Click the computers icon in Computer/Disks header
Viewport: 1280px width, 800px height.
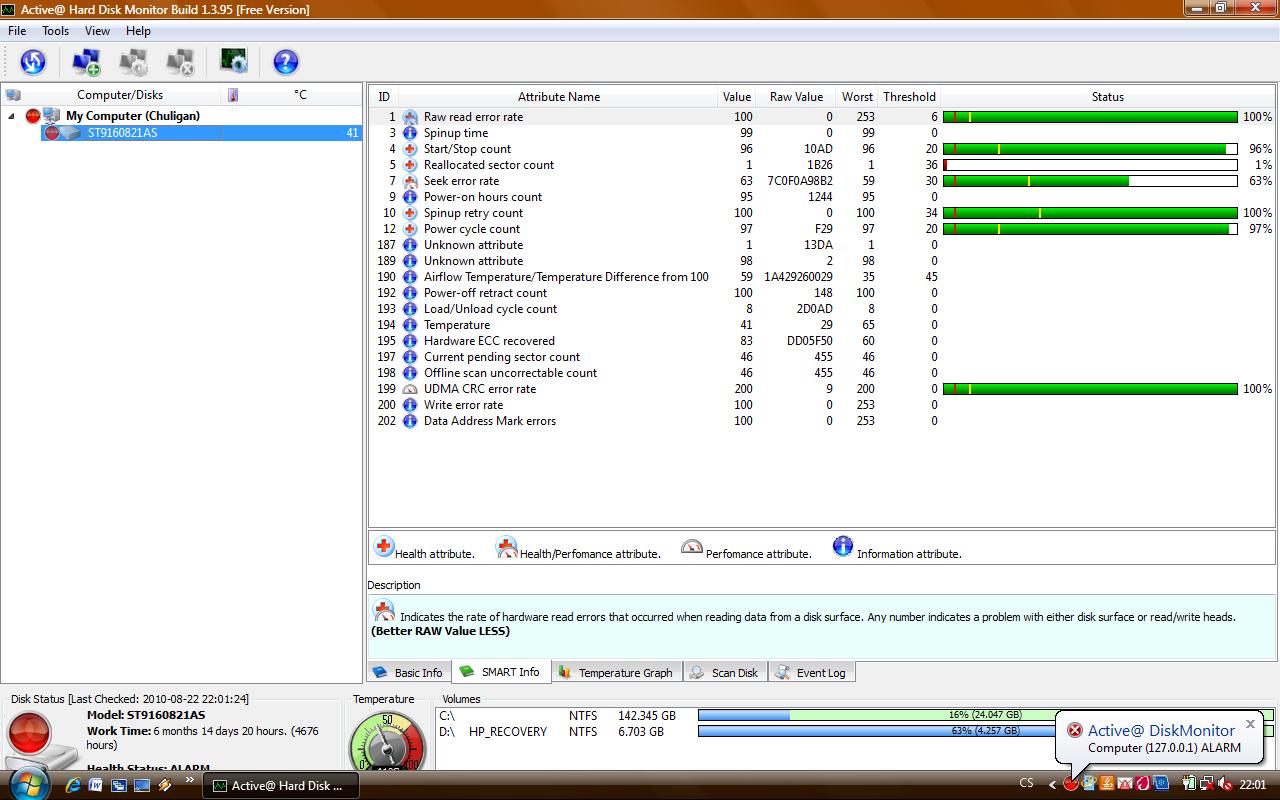coord(13,95)
